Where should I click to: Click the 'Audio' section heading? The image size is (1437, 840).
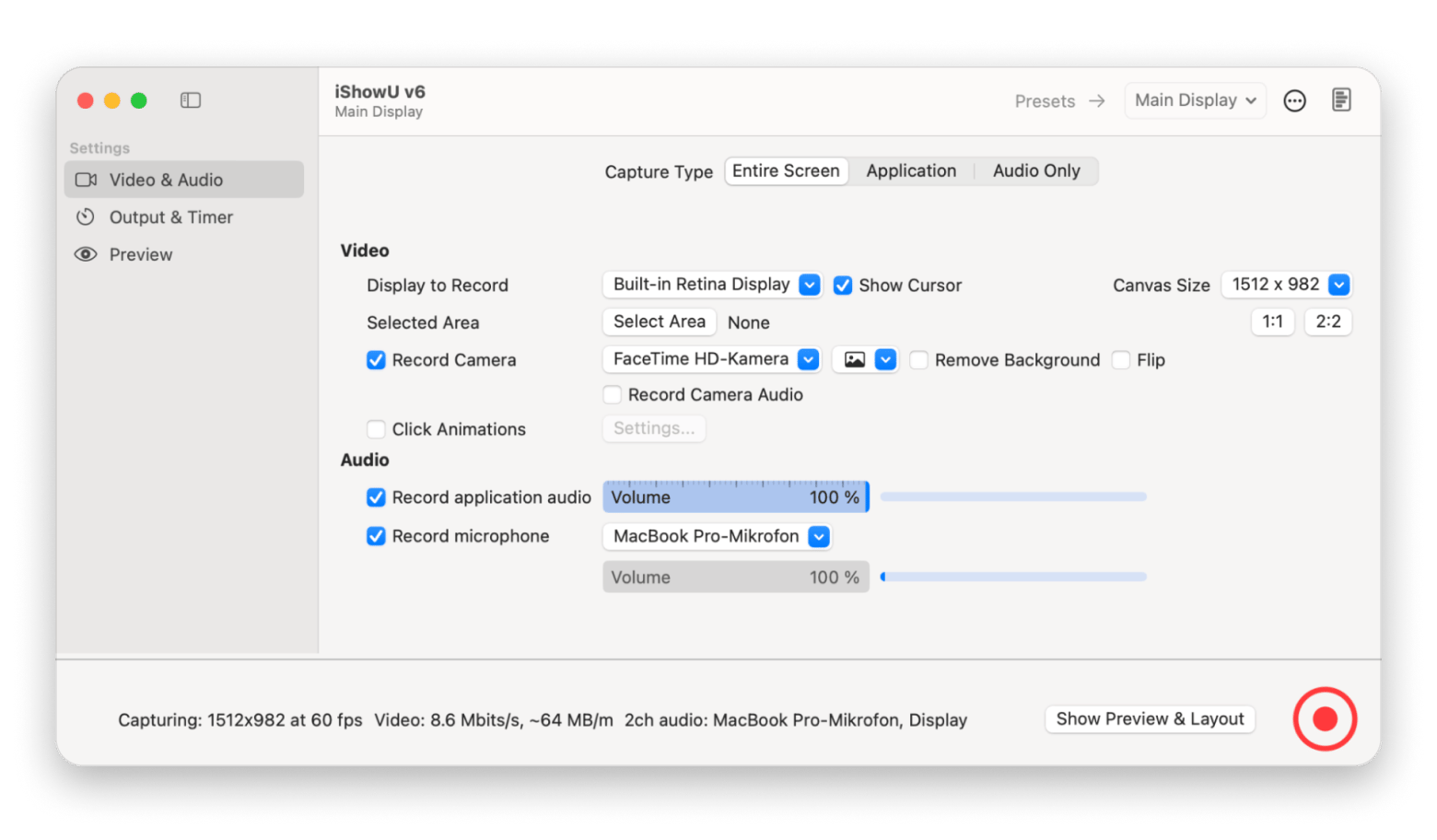tap(365, 460)
